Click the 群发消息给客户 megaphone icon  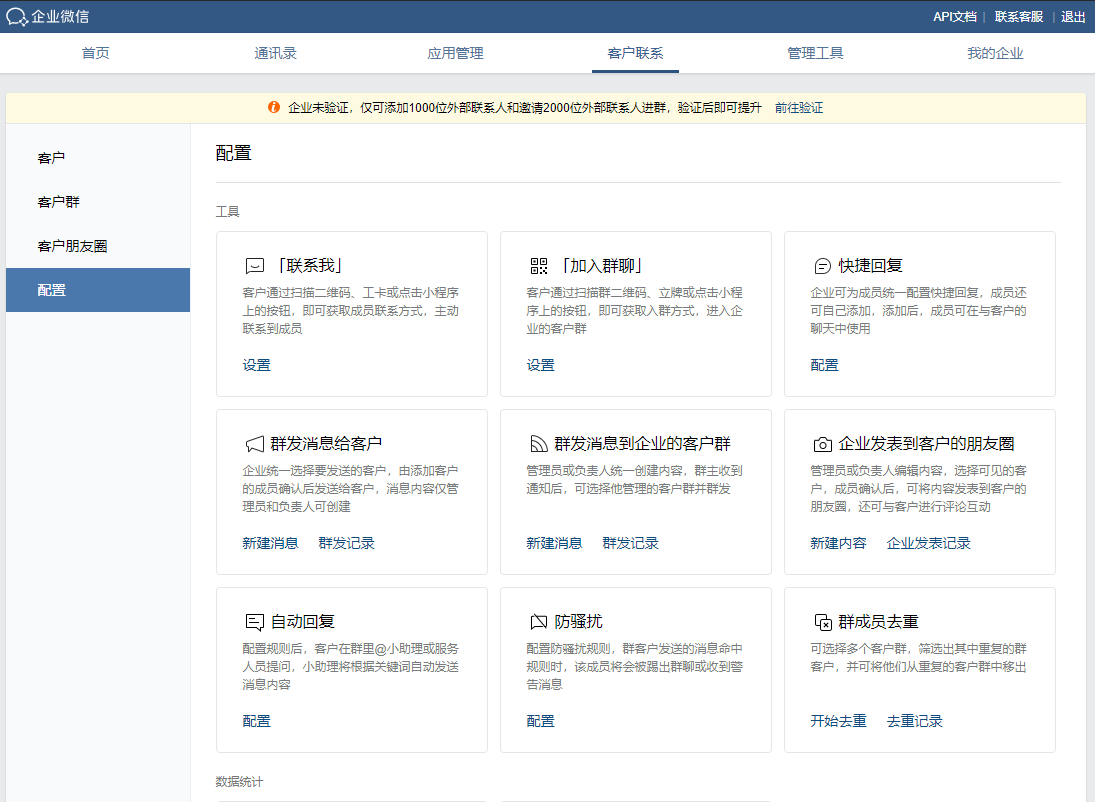(x=254, y=444)
